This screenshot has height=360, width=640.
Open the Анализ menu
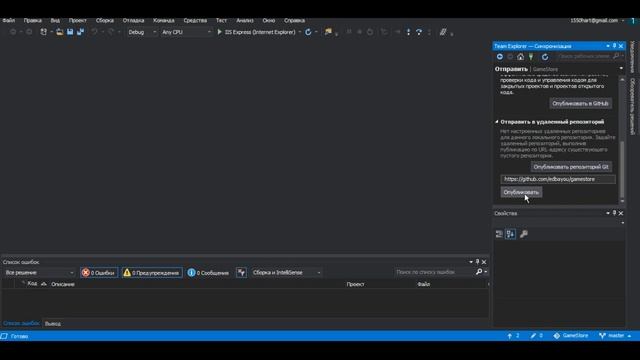pyautogui.click(x=244, y=20)
